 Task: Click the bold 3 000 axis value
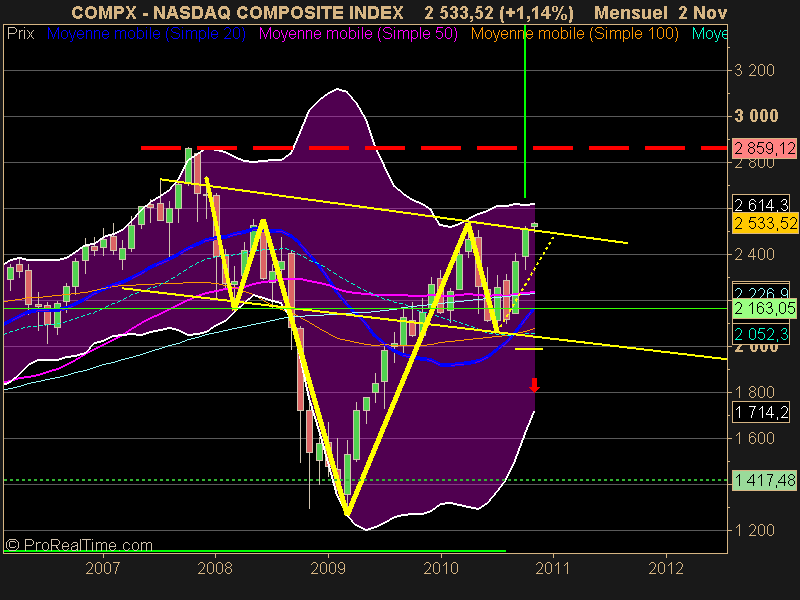coord(756,116)
